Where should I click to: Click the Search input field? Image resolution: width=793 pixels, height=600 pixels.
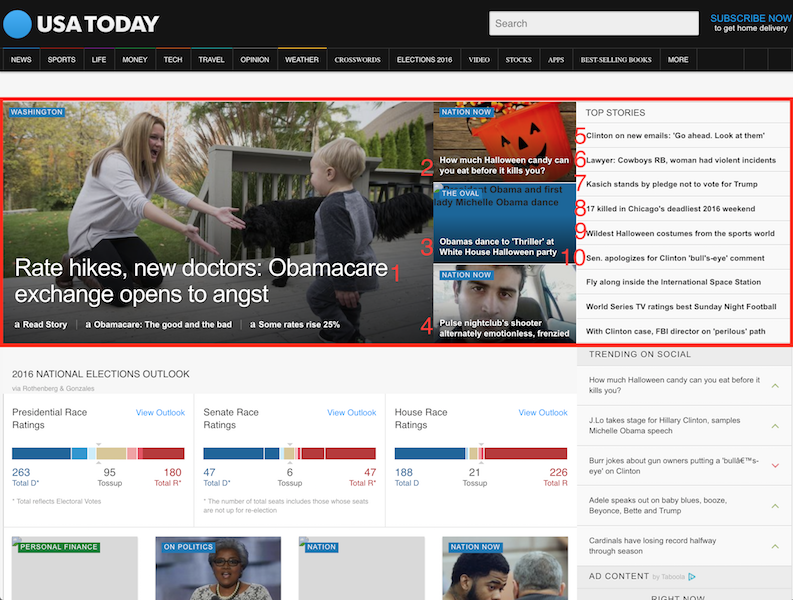(x=594, y=23)
